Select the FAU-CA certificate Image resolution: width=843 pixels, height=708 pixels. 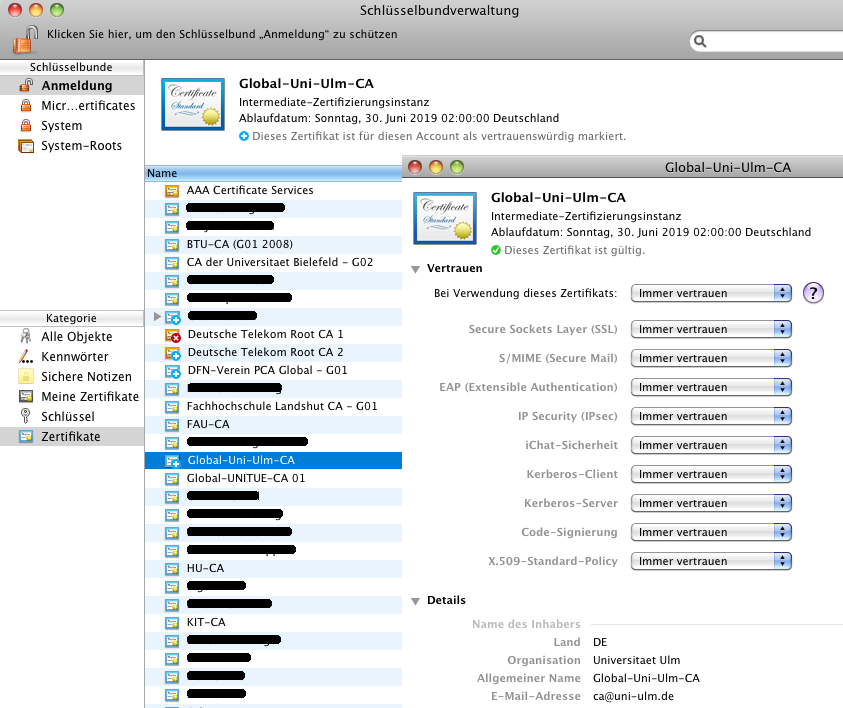pyautogui.click(x=273, y=425)
